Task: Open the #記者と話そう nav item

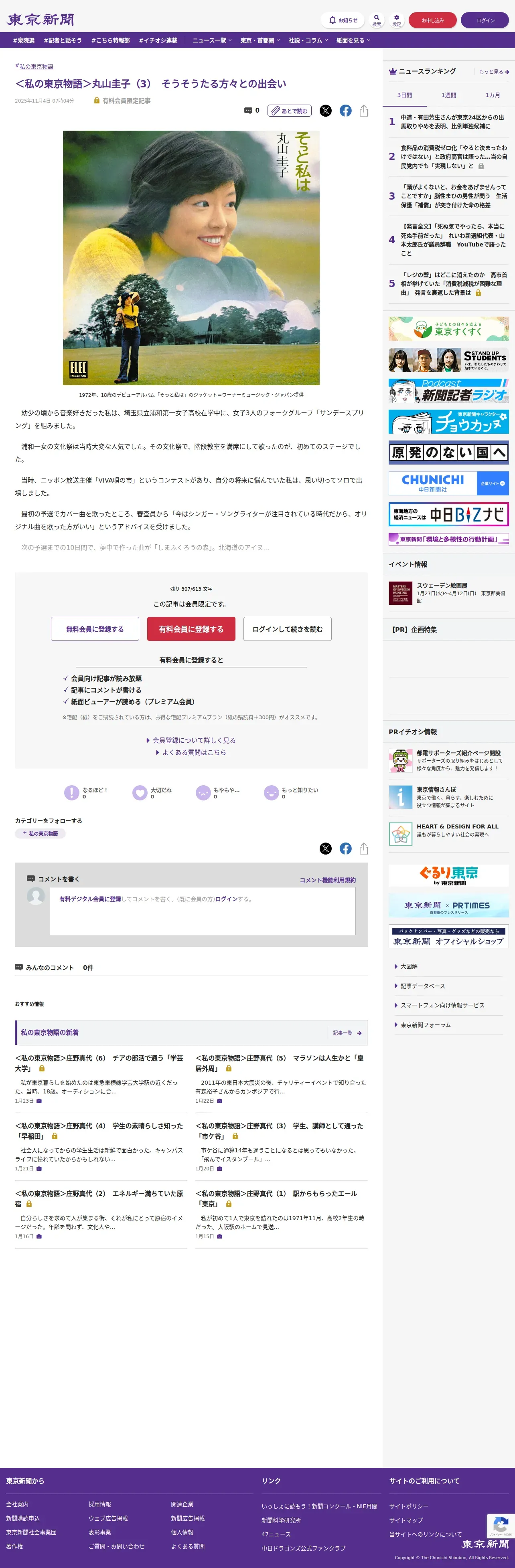Action: click(x=63, y=41)
